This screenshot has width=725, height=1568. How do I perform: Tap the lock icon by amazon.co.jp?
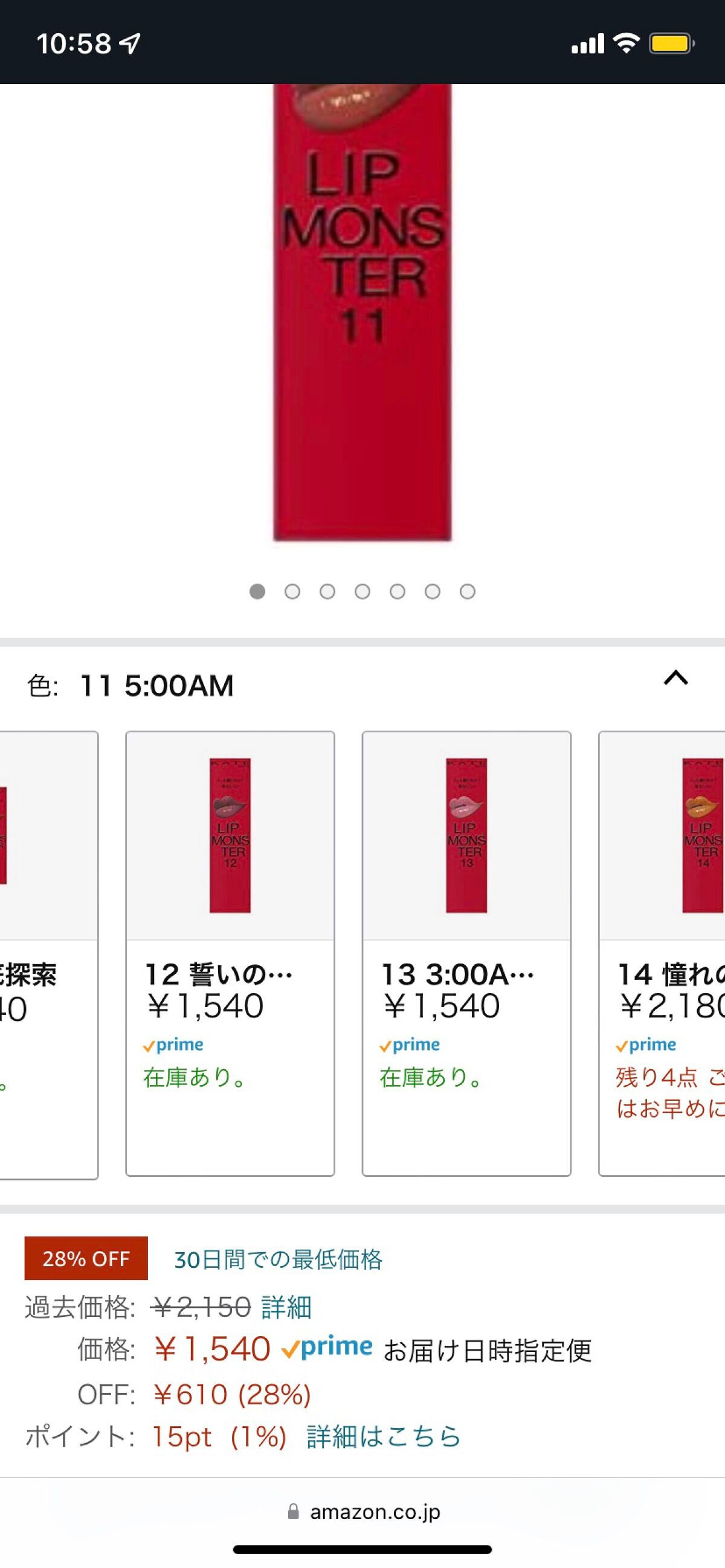[x=293, y=1511]
